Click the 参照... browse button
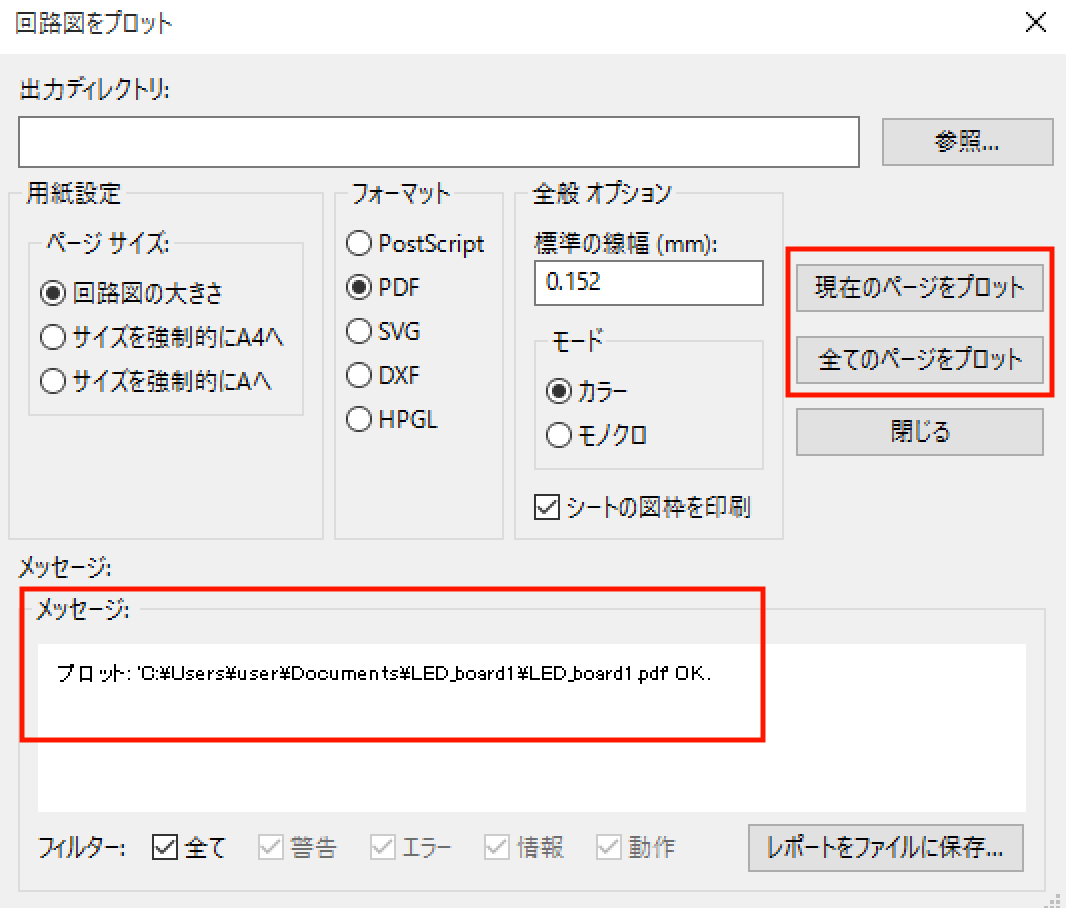Screen dimensions: 1066x908 click(x=966, y=141)
